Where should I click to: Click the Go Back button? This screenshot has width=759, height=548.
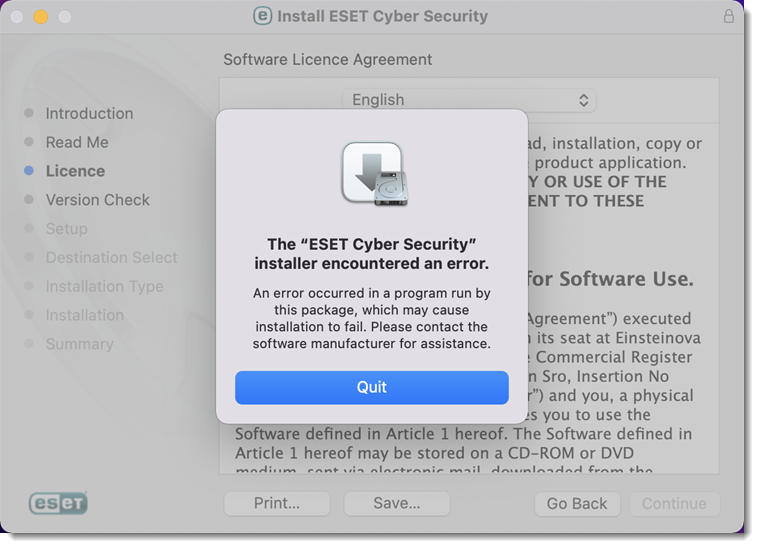[x=577, y=504]
